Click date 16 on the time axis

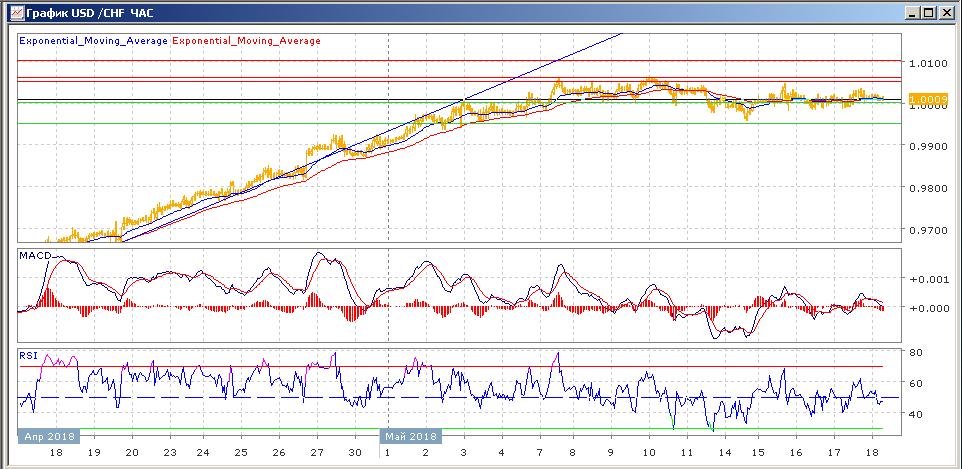click(x=796, y=452)
